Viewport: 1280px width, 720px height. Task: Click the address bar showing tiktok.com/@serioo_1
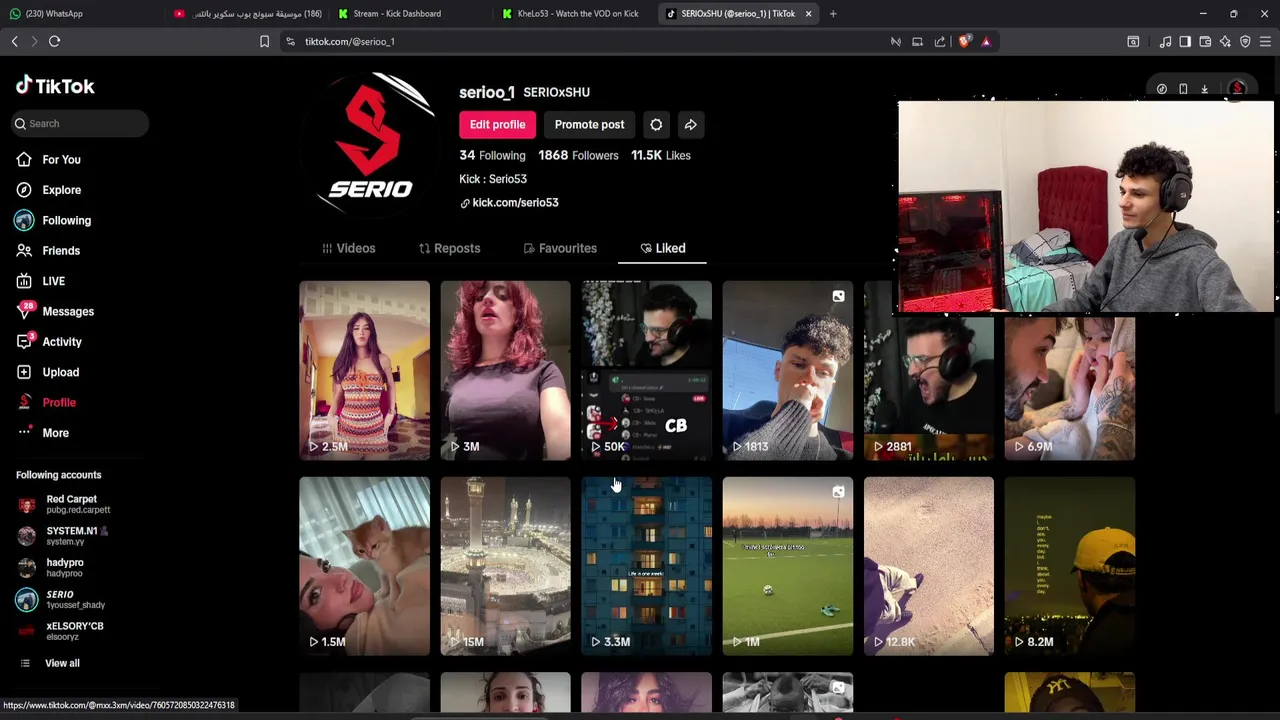(349, 42)
